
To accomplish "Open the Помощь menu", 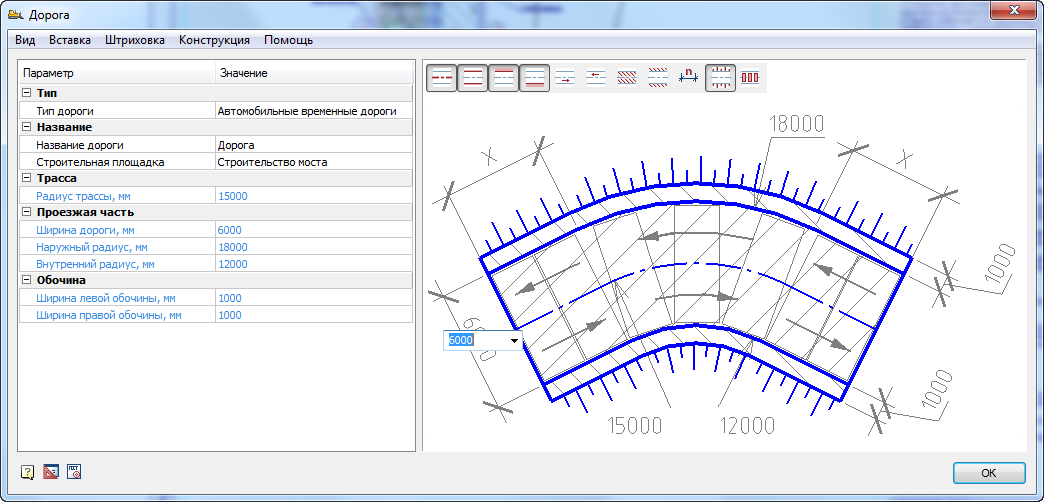I will click(288, 40).
